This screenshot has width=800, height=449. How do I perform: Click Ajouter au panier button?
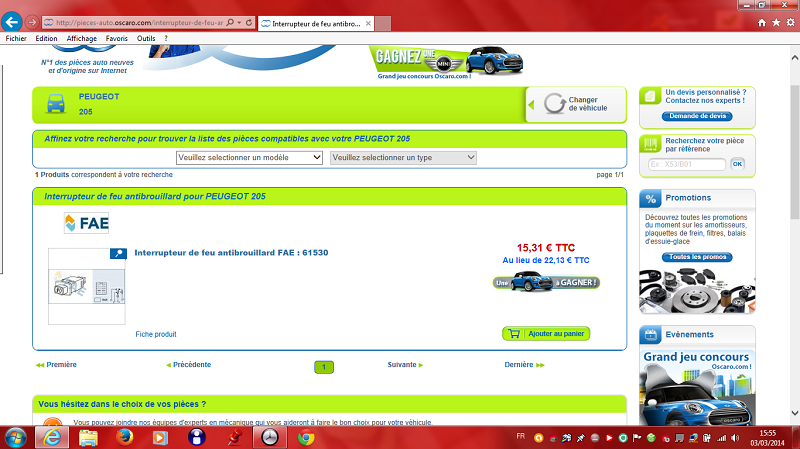tap(546, 334)
